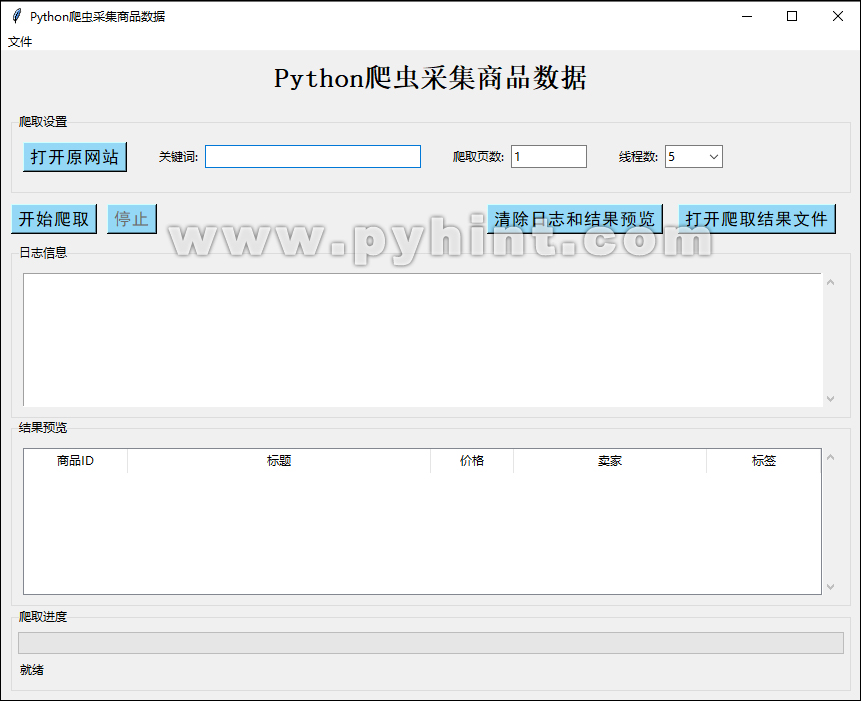Click the 打开原网站 button
The height and width of the screenshot is (701, 861).
[x=74, y=156]
